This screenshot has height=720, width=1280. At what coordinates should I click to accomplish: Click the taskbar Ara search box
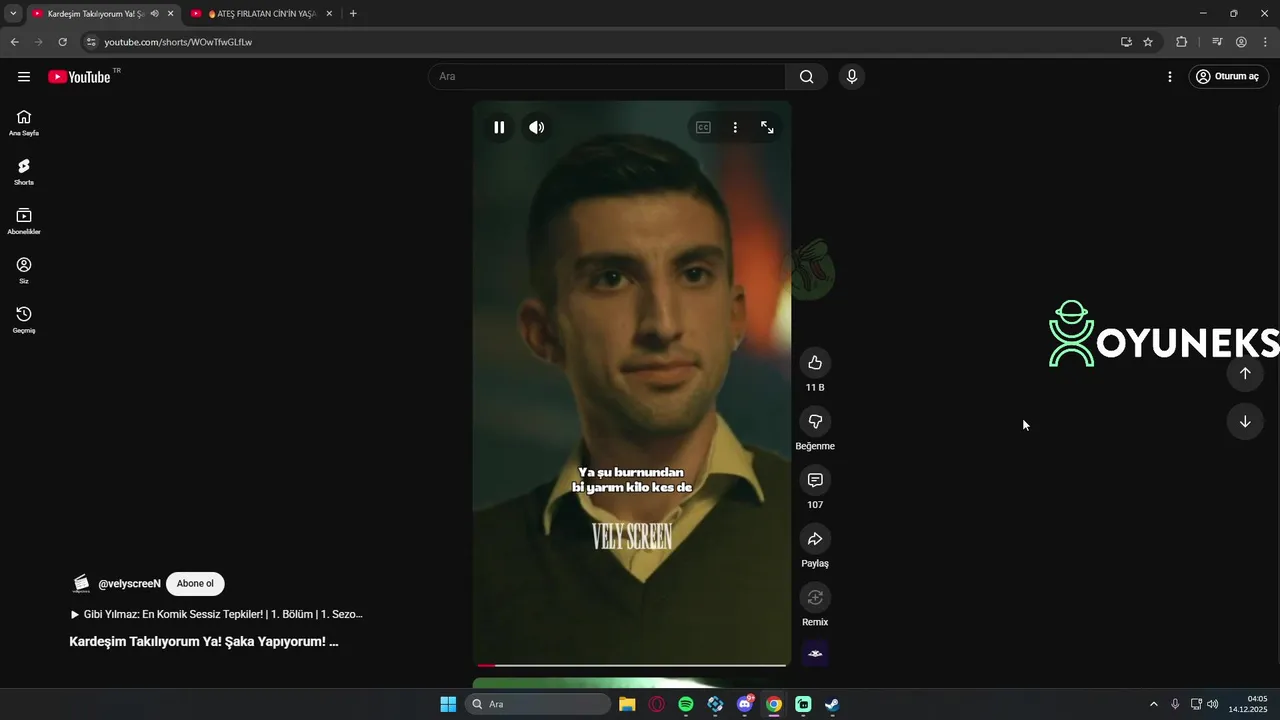538,704
